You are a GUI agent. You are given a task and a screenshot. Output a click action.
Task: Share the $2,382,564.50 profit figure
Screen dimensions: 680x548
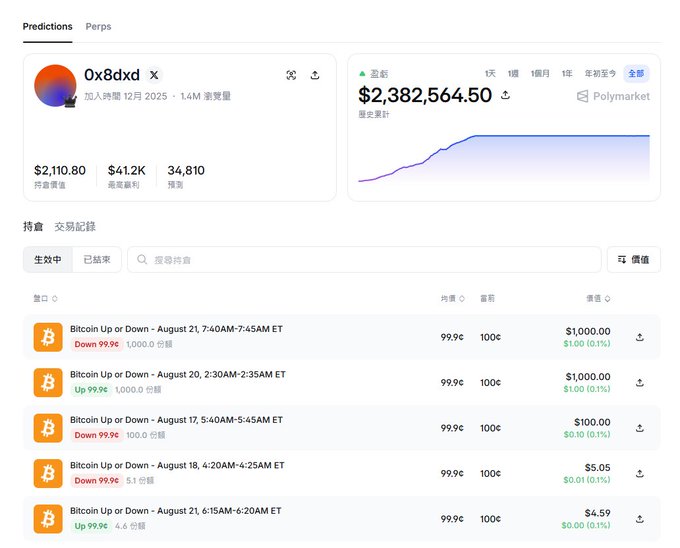[505, 95]
